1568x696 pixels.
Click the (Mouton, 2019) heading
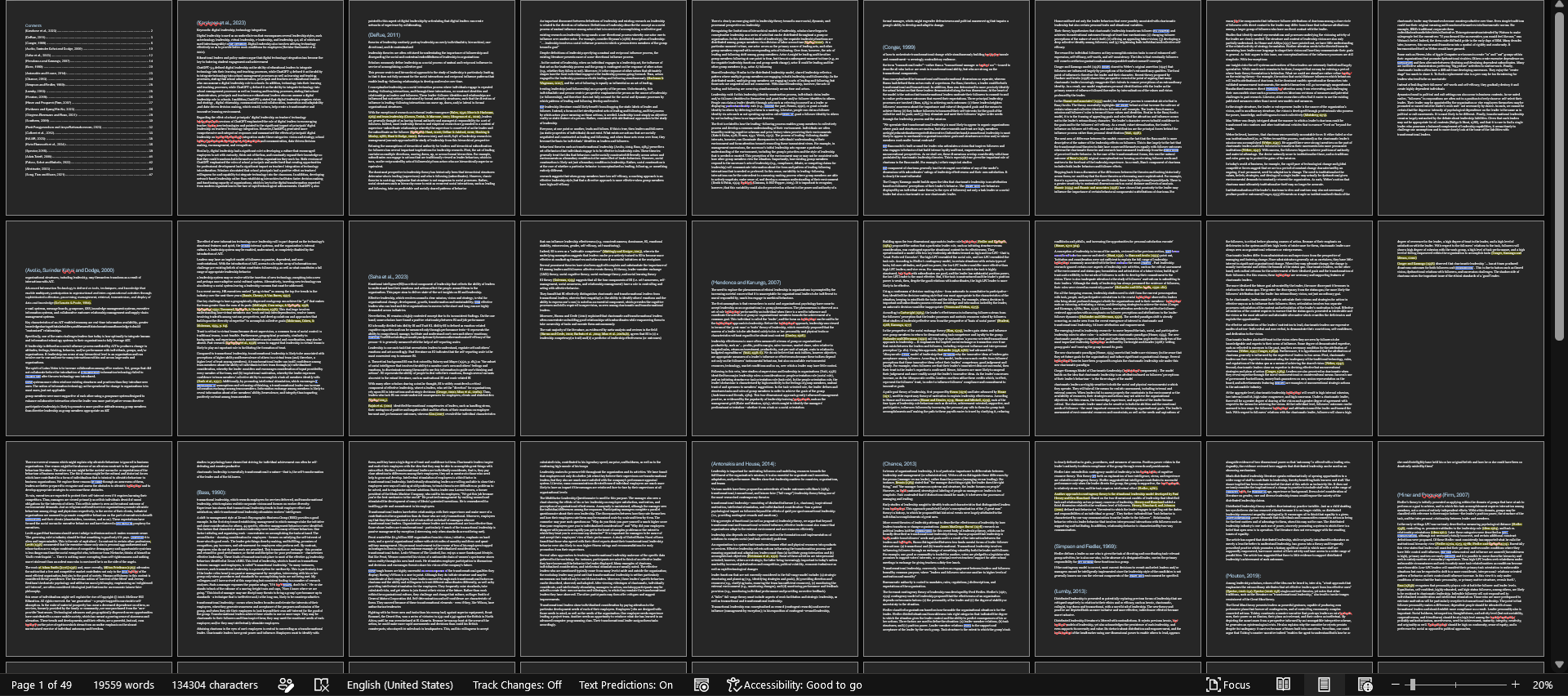click(x=1242, y=576)
